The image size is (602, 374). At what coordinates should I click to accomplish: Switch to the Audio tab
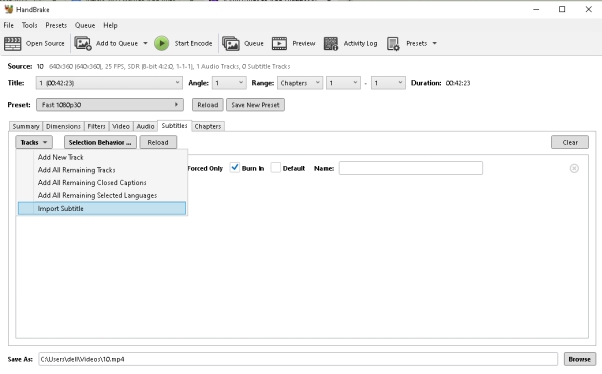pyautogui.click(x=145, y=126)
